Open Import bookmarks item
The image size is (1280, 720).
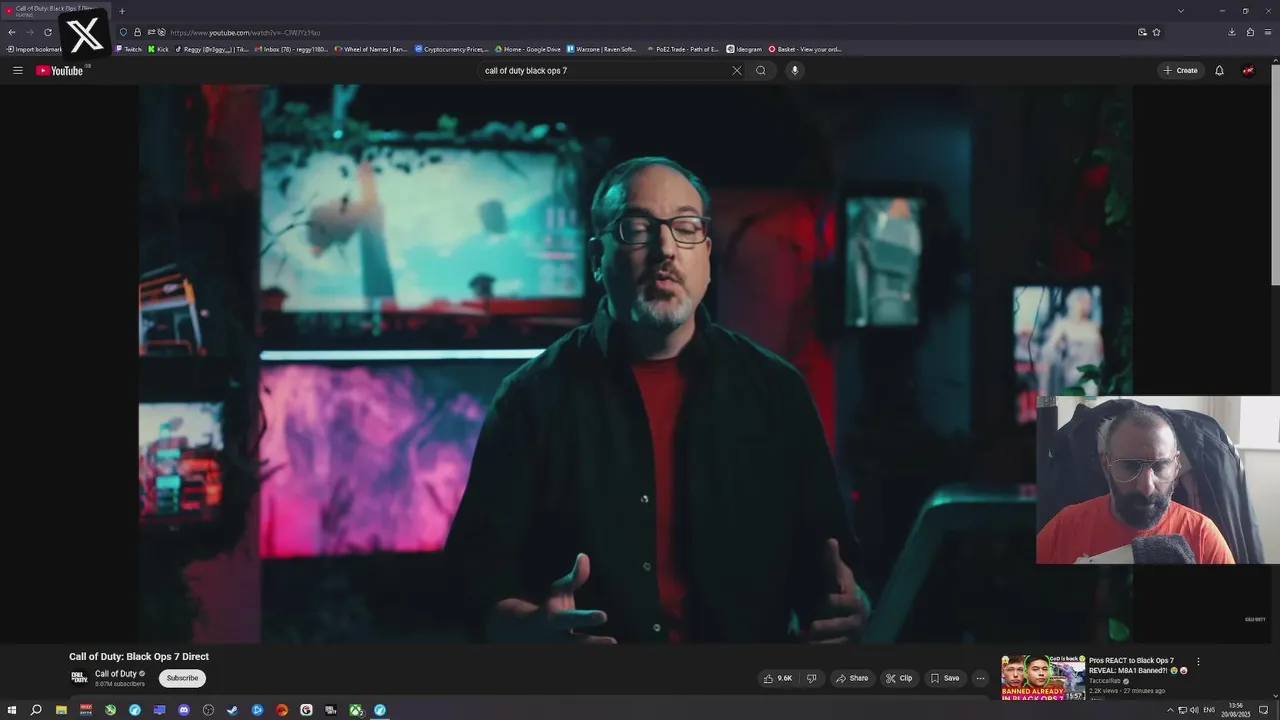pyautogui.click(x=33, y=49)
